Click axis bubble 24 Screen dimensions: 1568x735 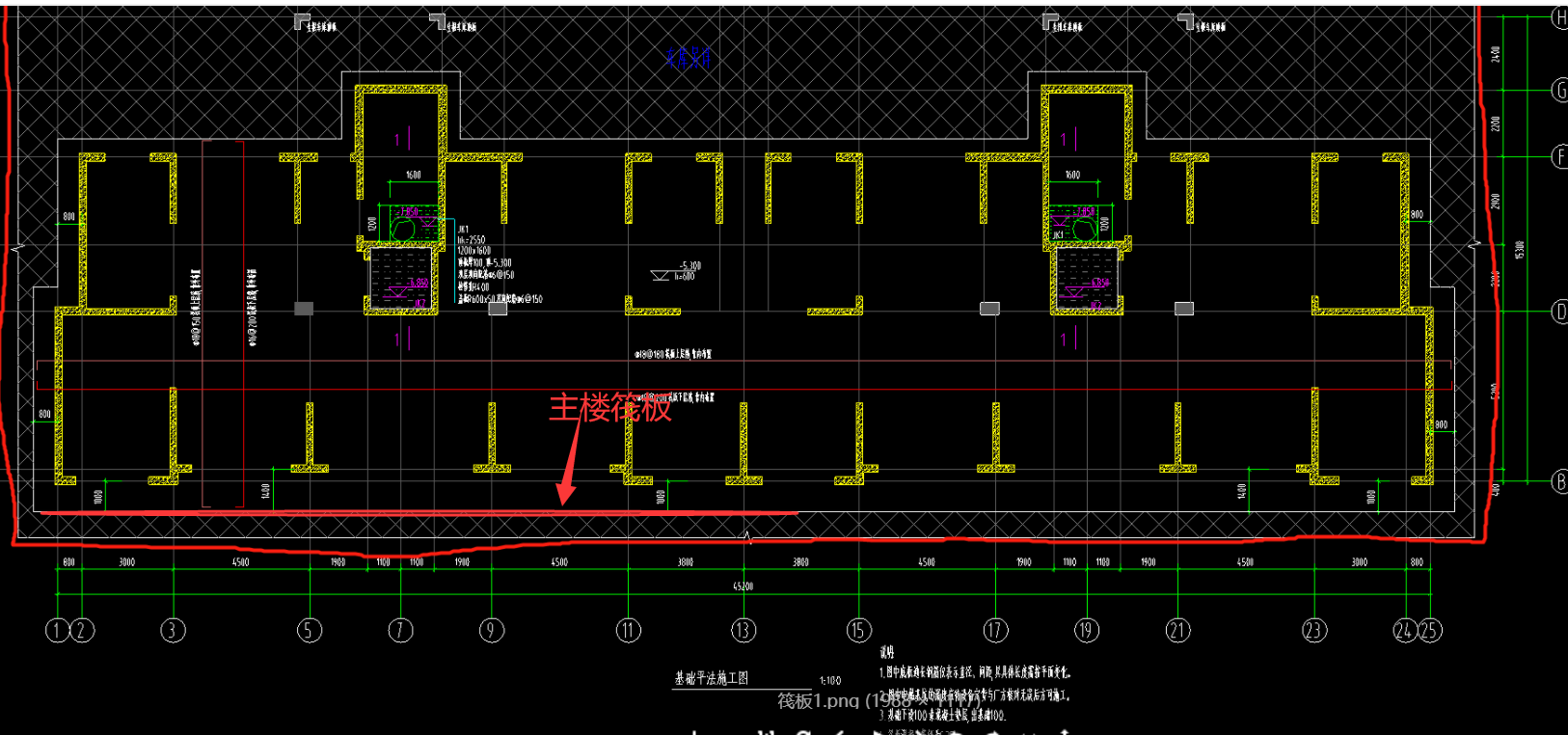(1405, 631)
